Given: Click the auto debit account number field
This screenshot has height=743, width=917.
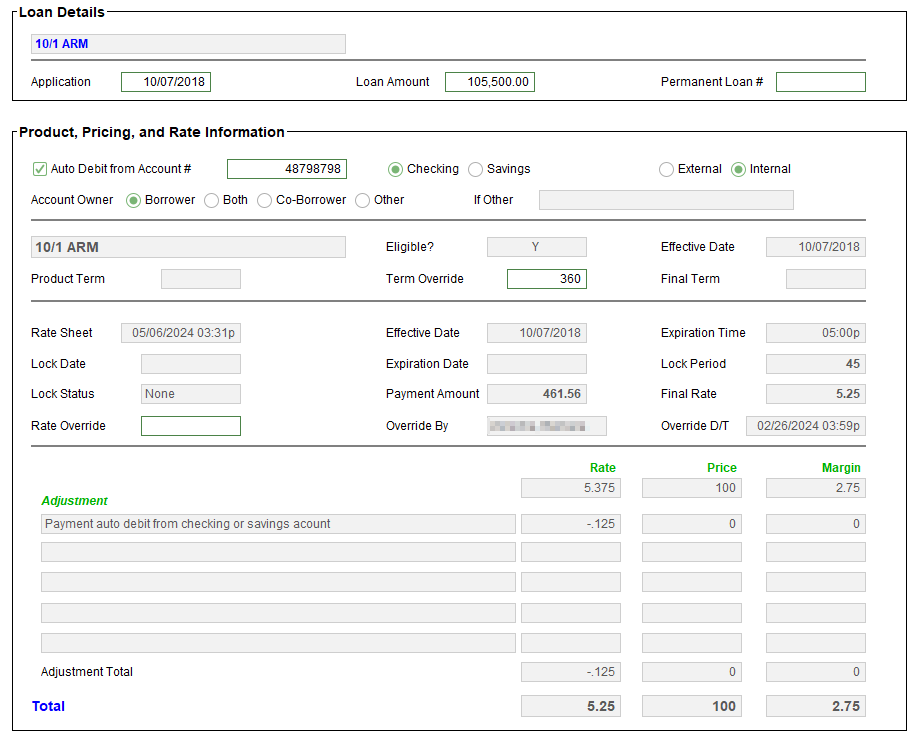Looking at the screenshot, I should 286,169.
